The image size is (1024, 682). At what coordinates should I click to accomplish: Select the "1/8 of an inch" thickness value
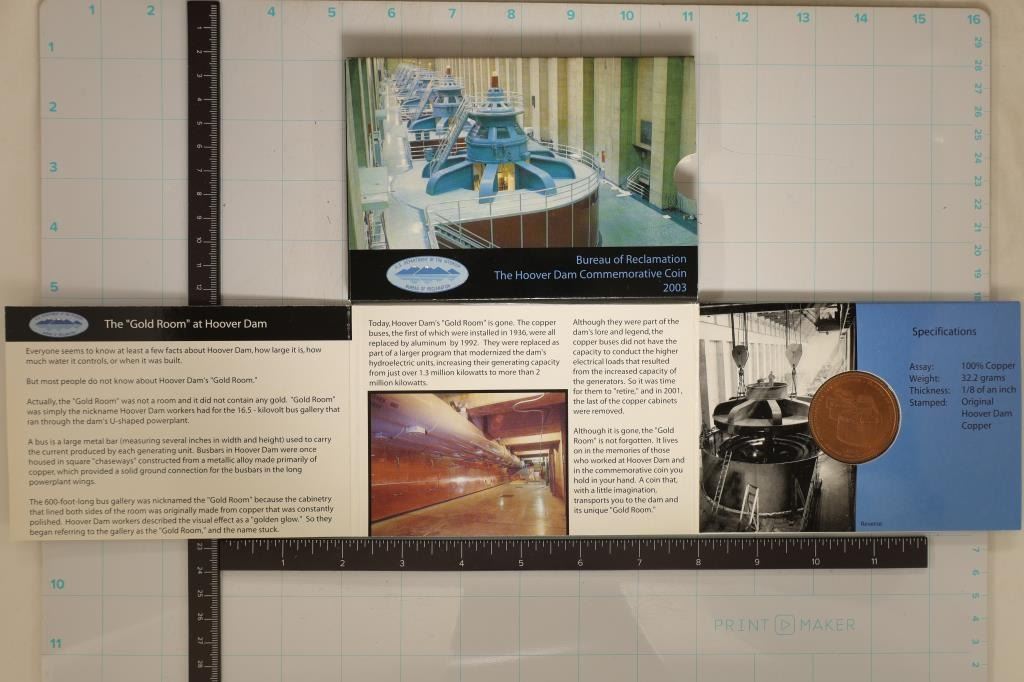point(989,390)
